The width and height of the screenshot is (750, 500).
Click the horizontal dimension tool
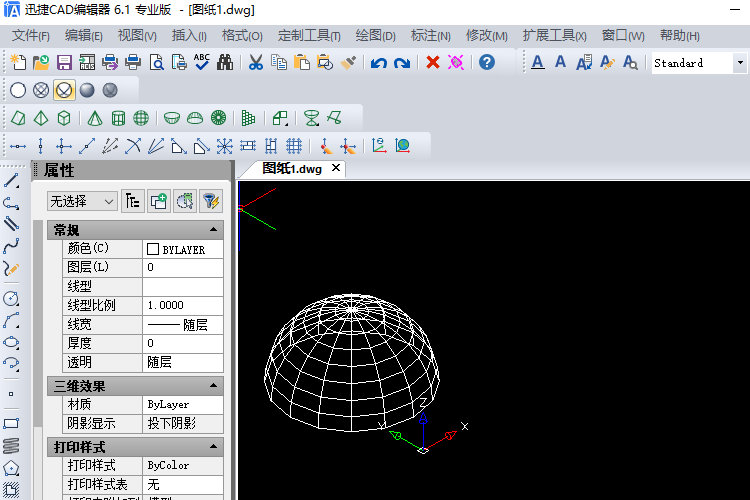18,146
